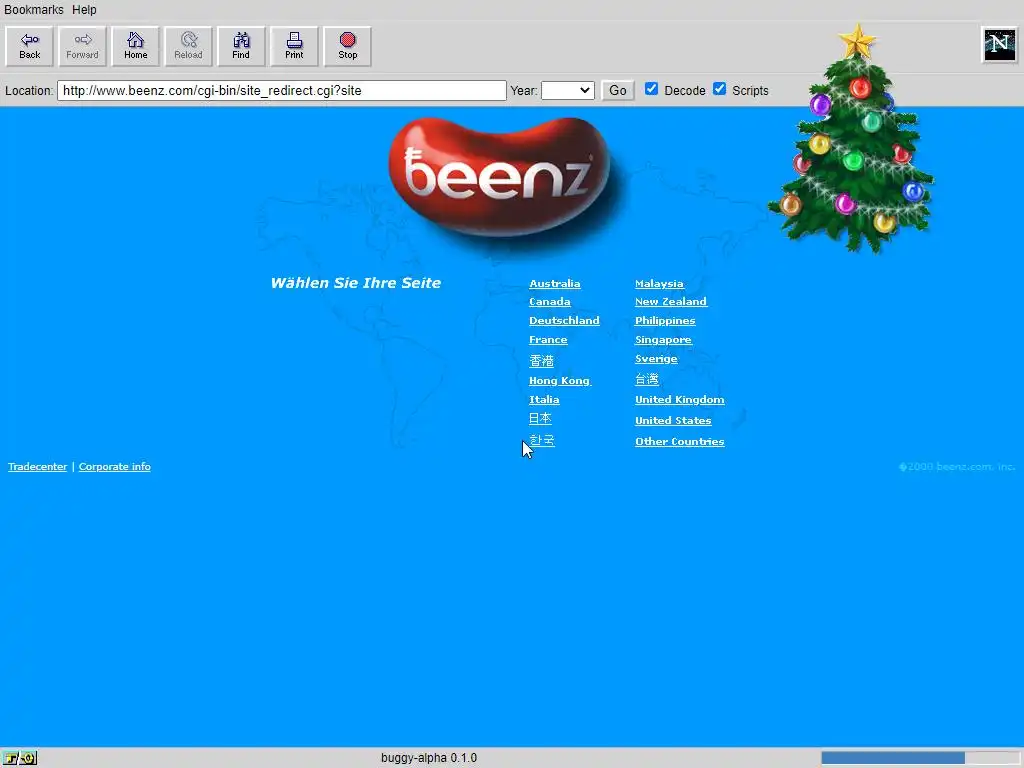Click the Christmas tree decoration
The image size is (1024, 768).
852,138
